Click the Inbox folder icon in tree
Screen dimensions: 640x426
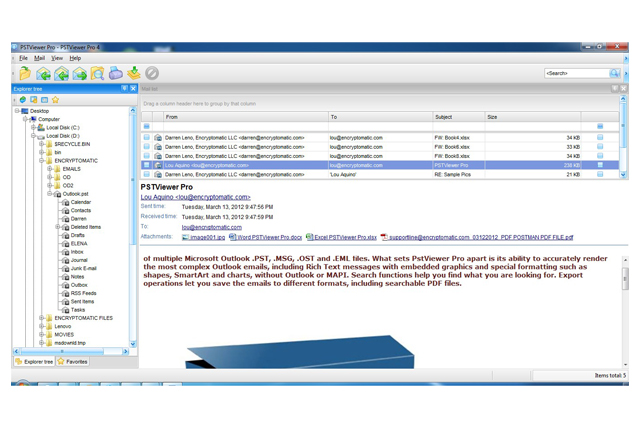point(65,252)
